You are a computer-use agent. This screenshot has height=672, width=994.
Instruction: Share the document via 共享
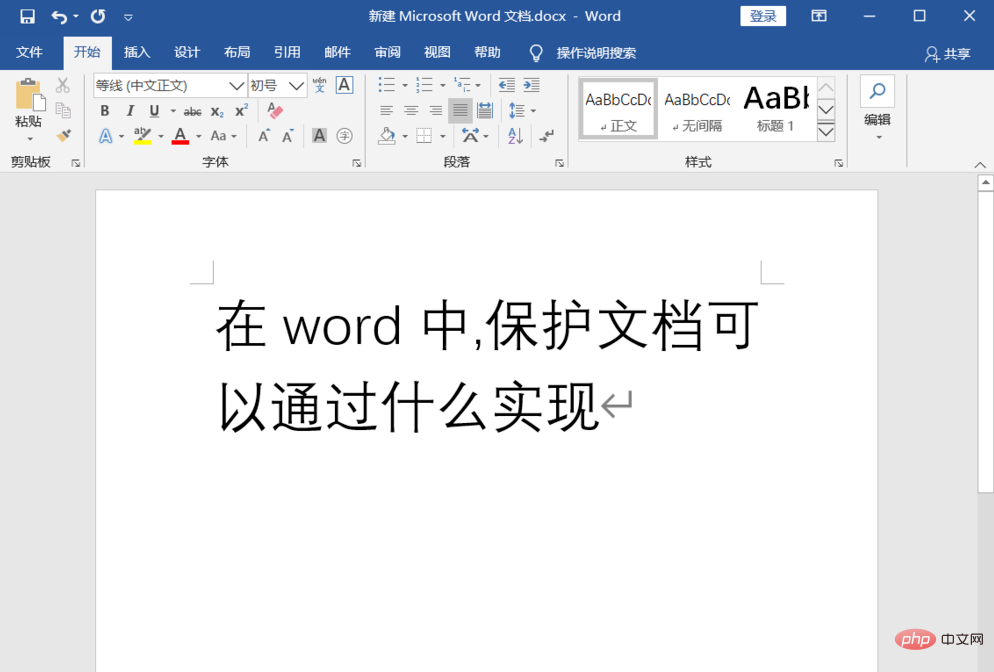click(x=948, y=54)
